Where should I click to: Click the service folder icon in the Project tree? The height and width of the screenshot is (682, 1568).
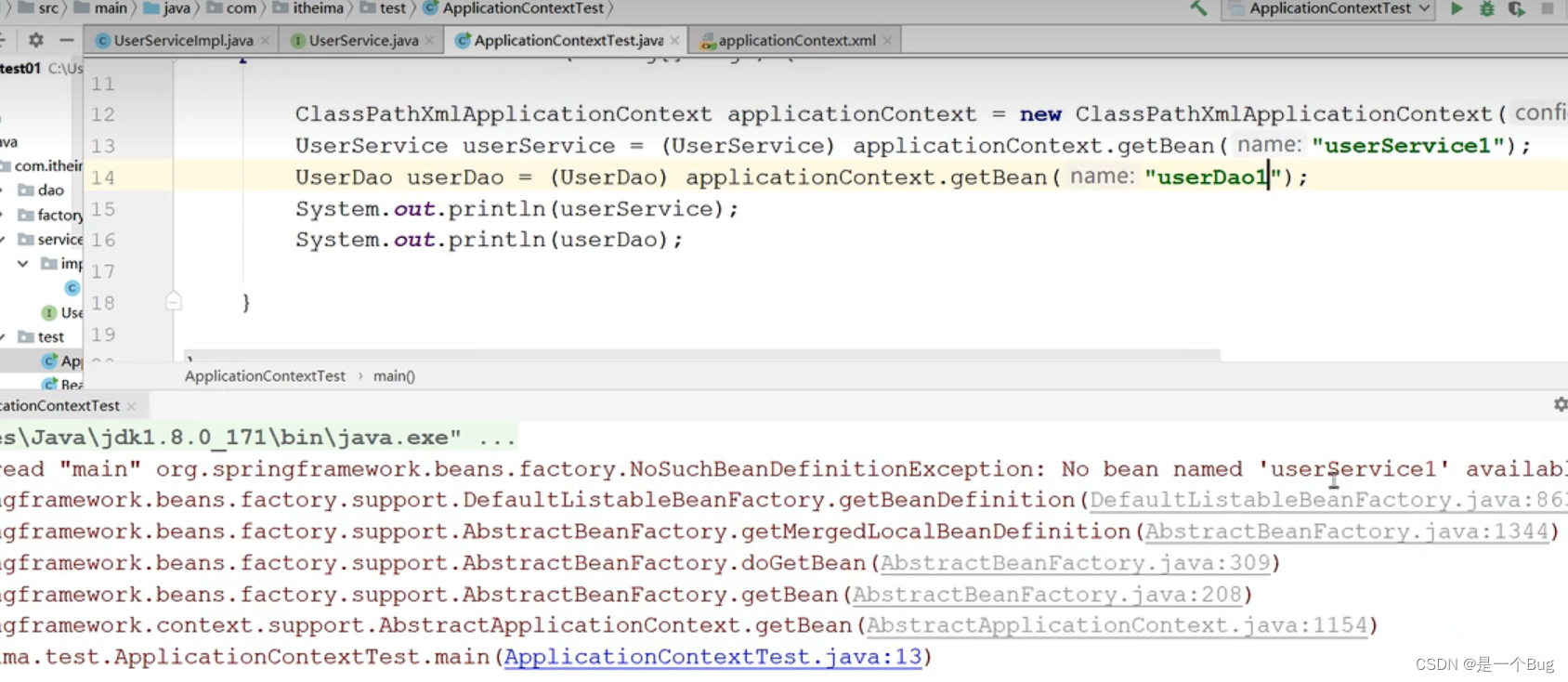tap(26, 240)
